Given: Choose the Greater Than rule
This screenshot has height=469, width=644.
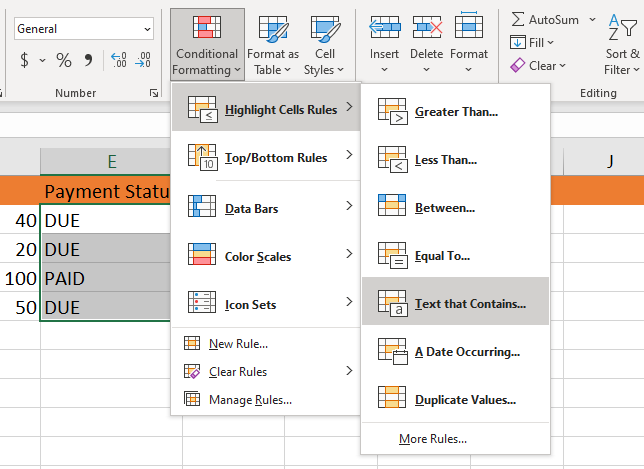Looking at the screenshot, I should coord(455,111).
